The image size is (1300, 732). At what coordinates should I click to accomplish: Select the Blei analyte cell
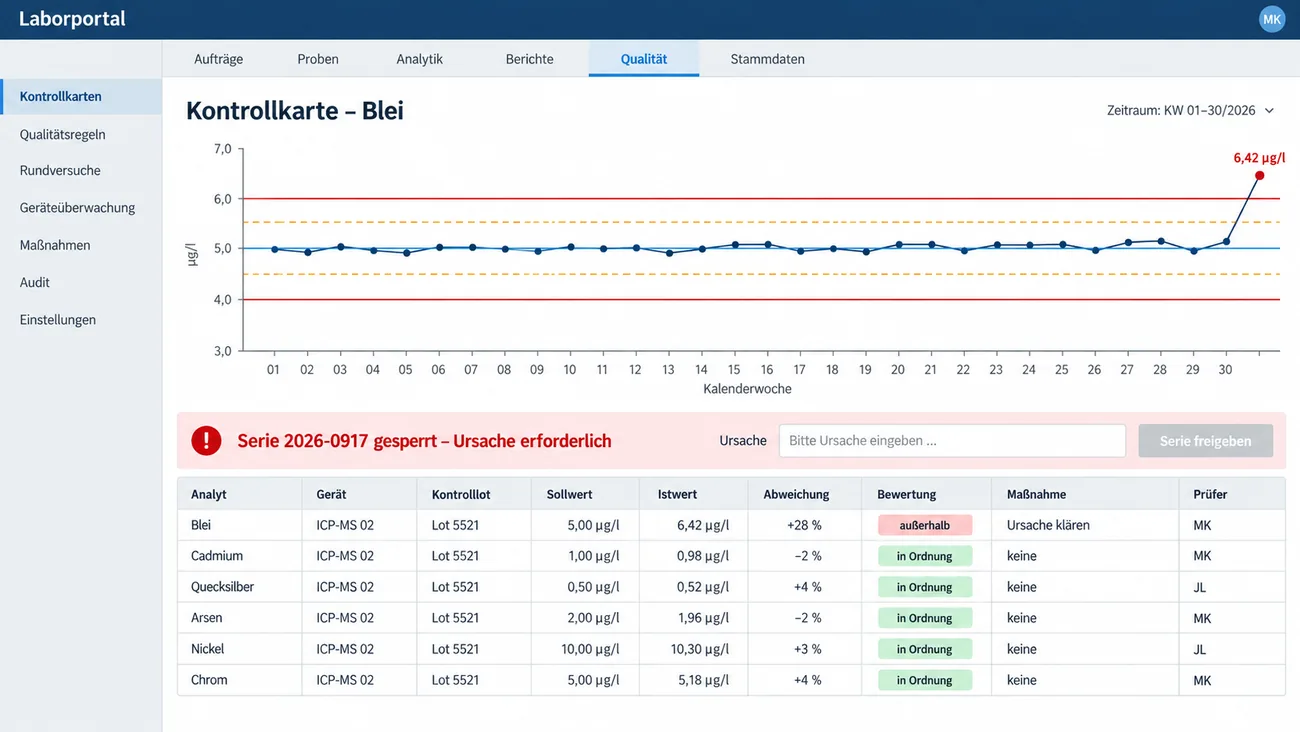pos(240,525)
